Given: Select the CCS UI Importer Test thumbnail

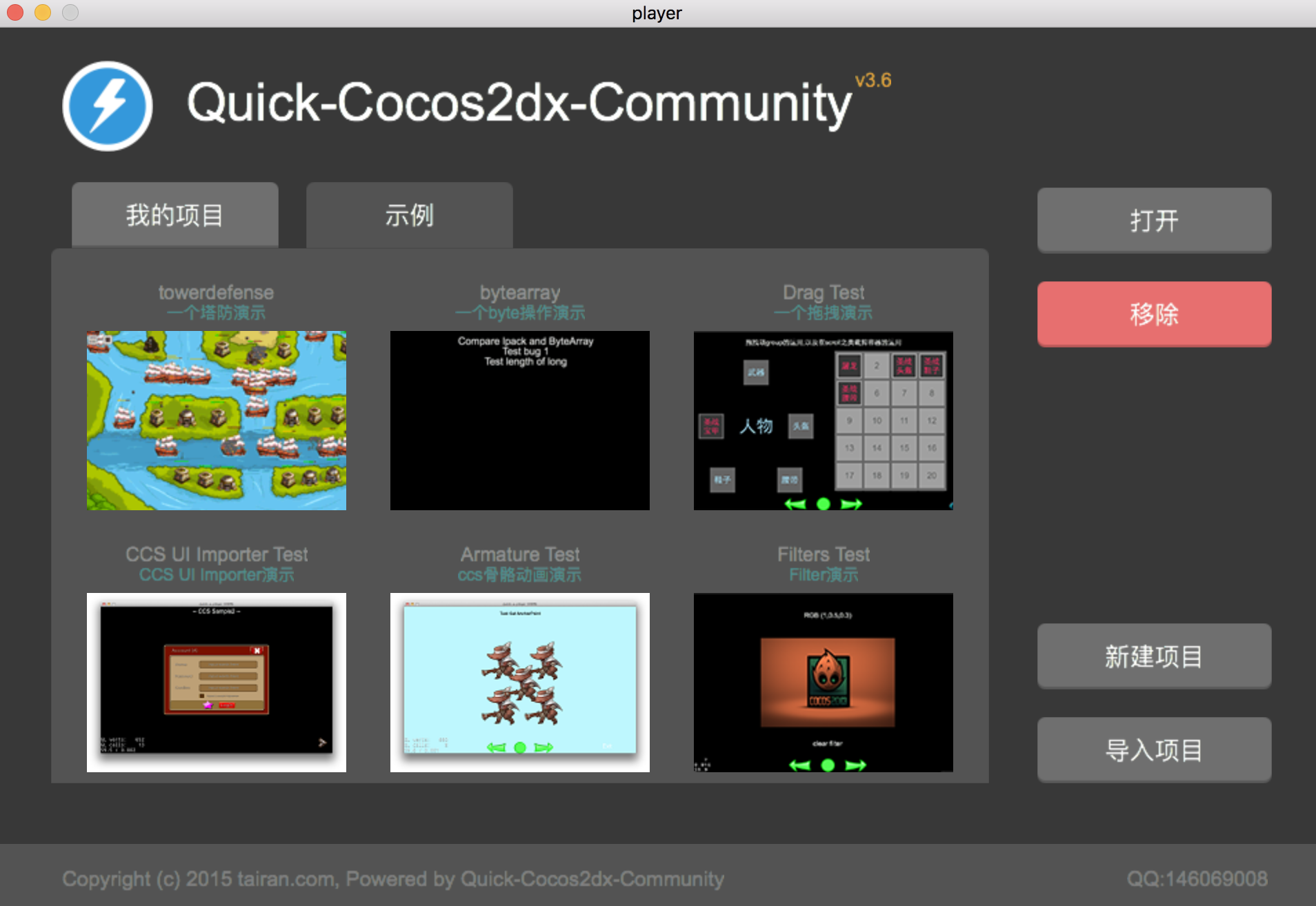Looking at the screenshot, I should pos(217,683).
